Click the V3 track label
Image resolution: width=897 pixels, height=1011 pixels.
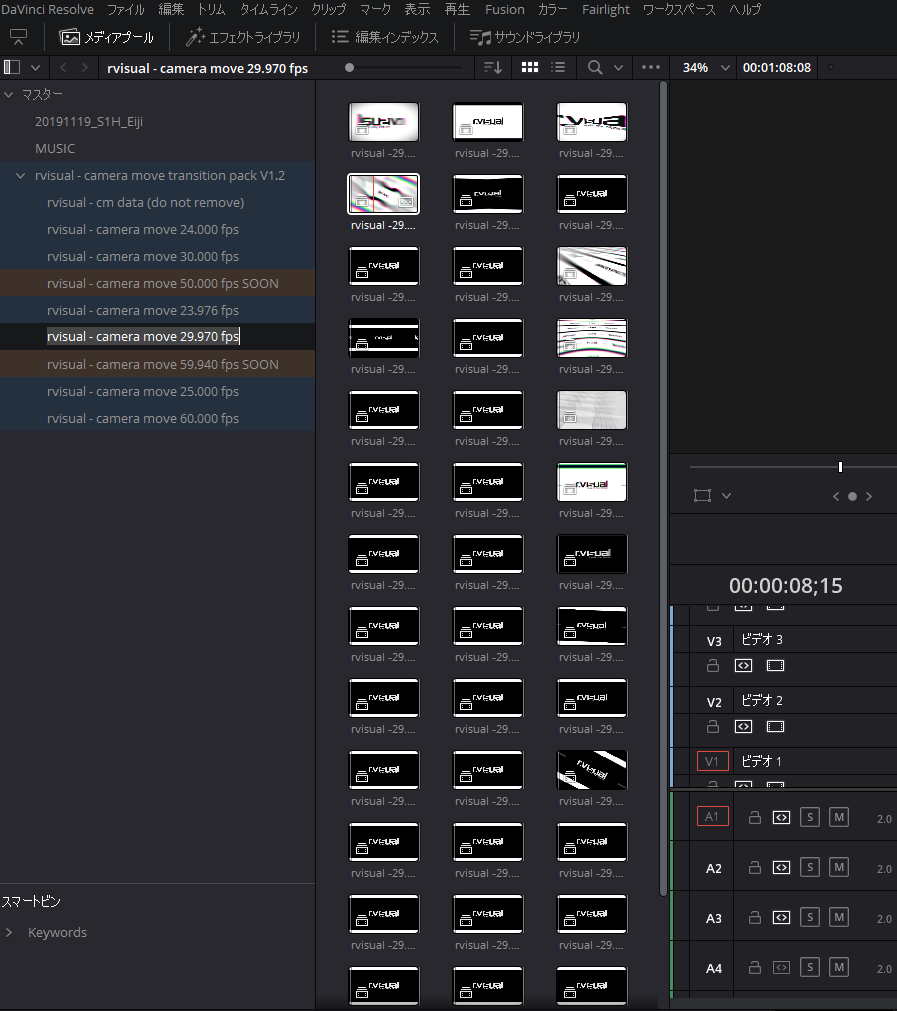pyautogui.click(x=714, y=642)
